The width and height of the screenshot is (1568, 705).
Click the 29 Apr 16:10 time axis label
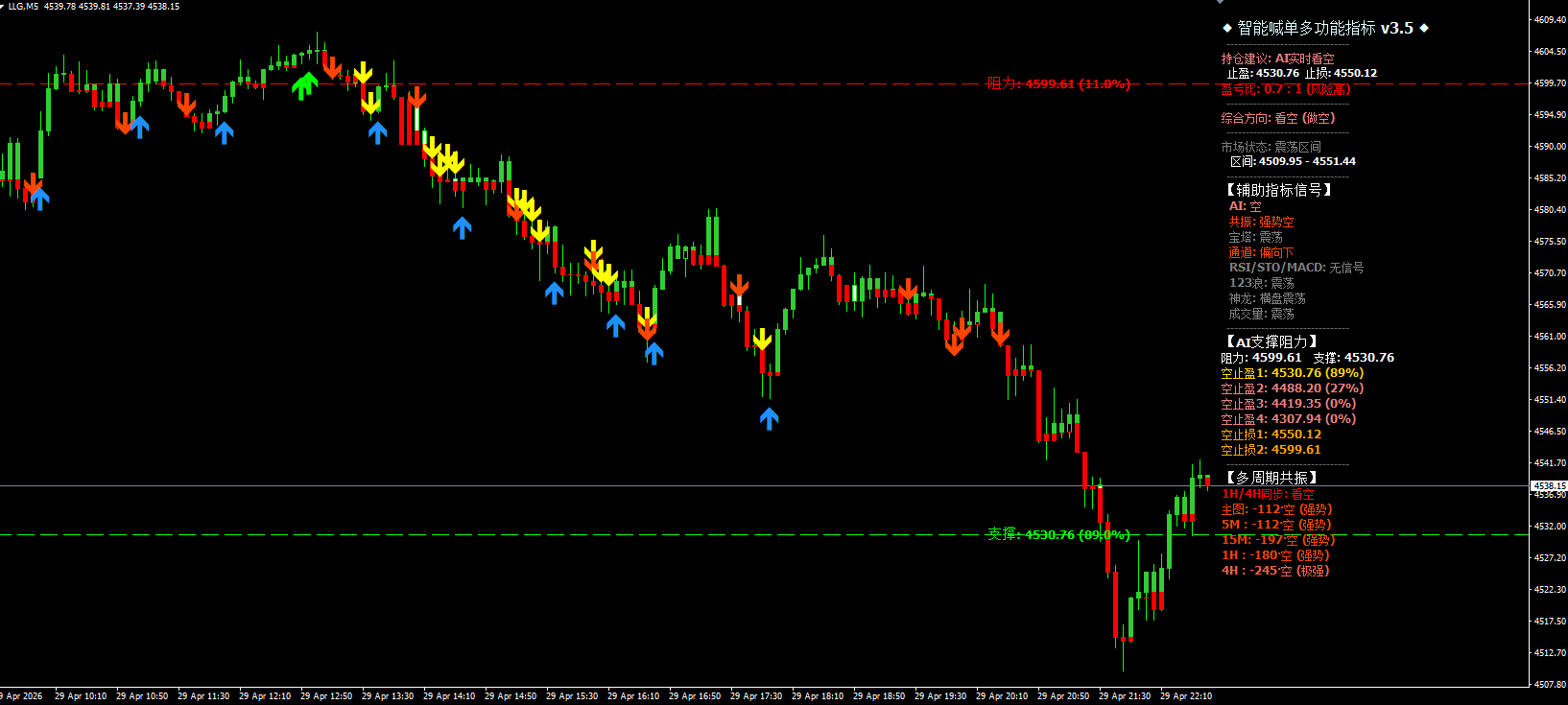633,696
